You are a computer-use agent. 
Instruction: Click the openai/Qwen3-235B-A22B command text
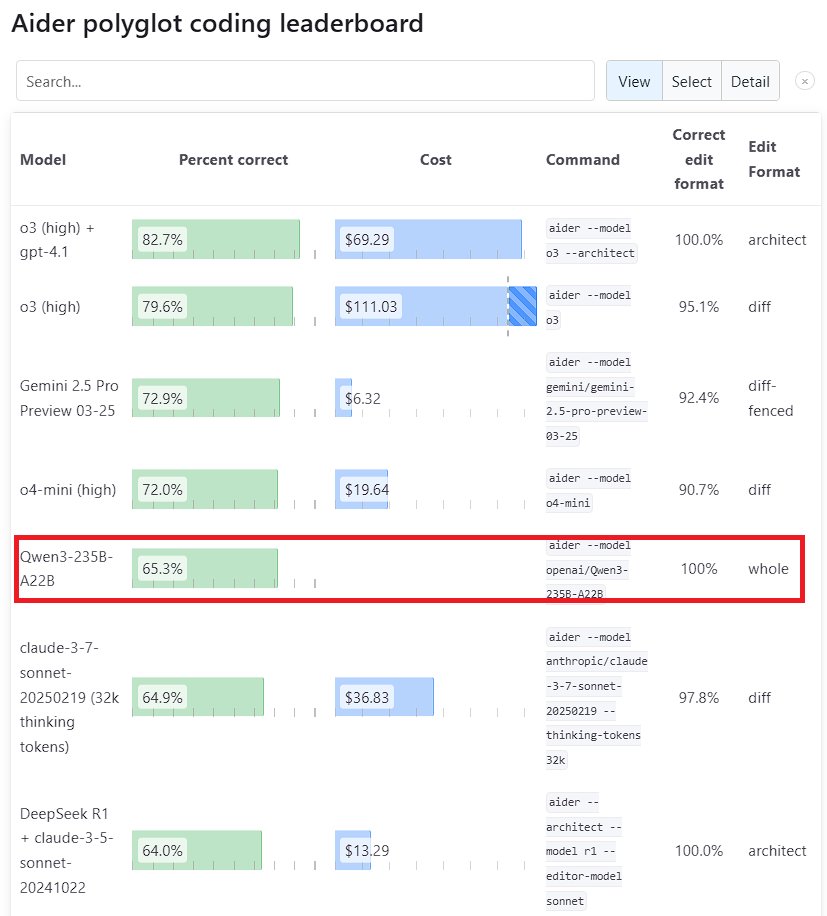[x=589, y=570]
